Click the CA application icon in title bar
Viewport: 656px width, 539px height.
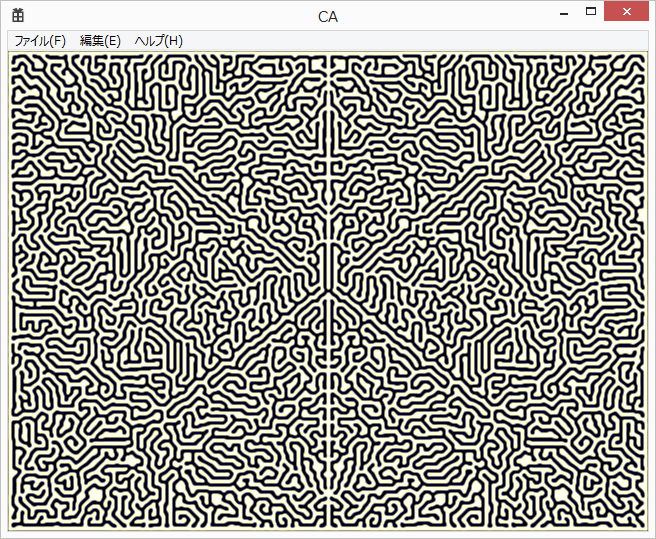point(18,15)
